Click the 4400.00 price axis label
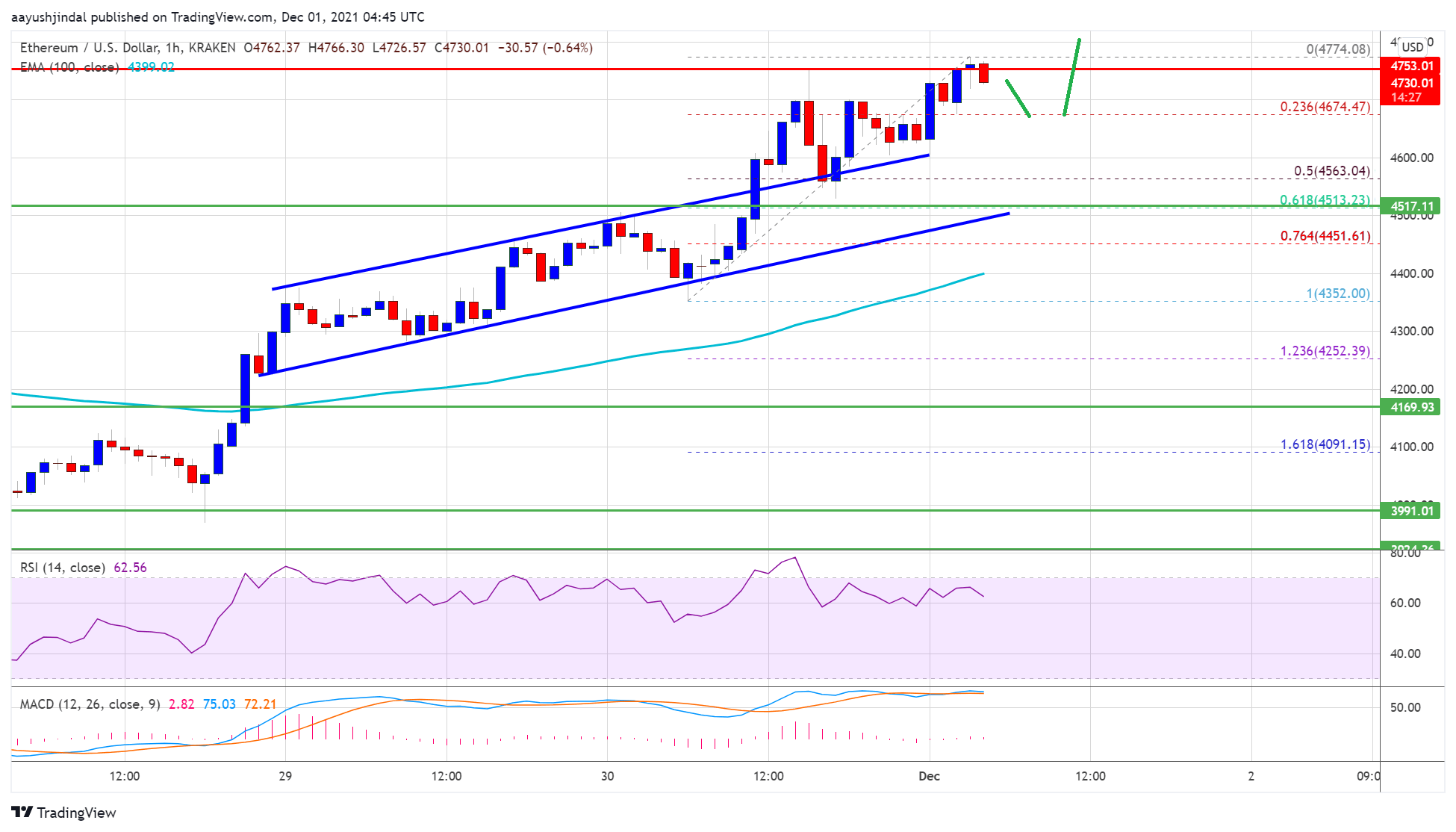This screenshot has height=832, width=1456. pyautogui.click(x=1411, y=273)
